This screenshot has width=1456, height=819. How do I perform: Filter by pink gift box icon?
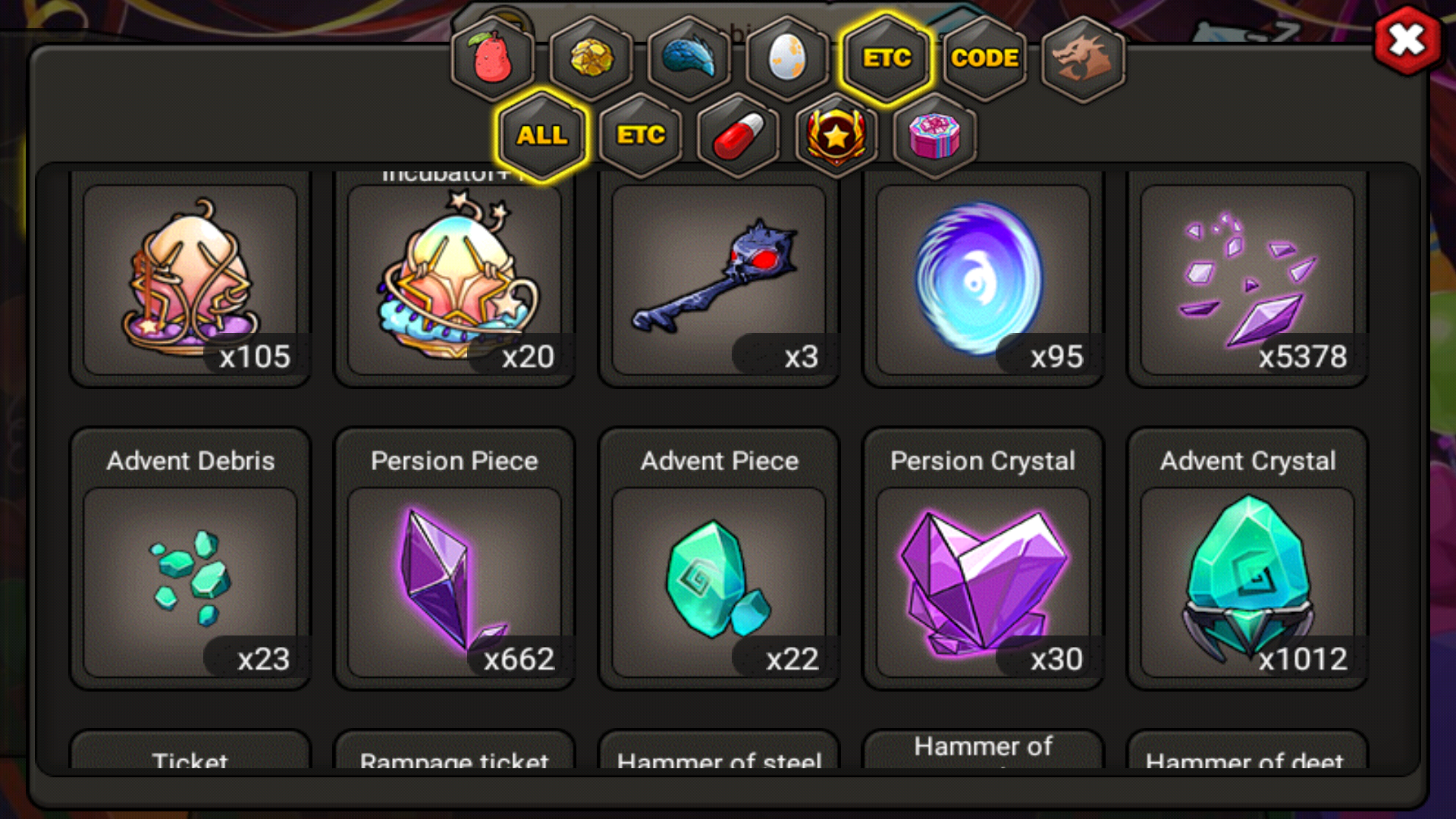[935, 136]
